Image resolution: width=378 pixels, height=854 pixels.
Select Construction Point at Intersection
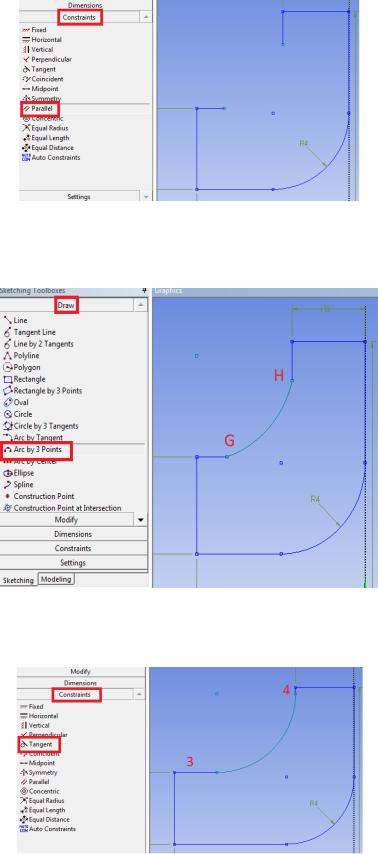coord(62,508)
